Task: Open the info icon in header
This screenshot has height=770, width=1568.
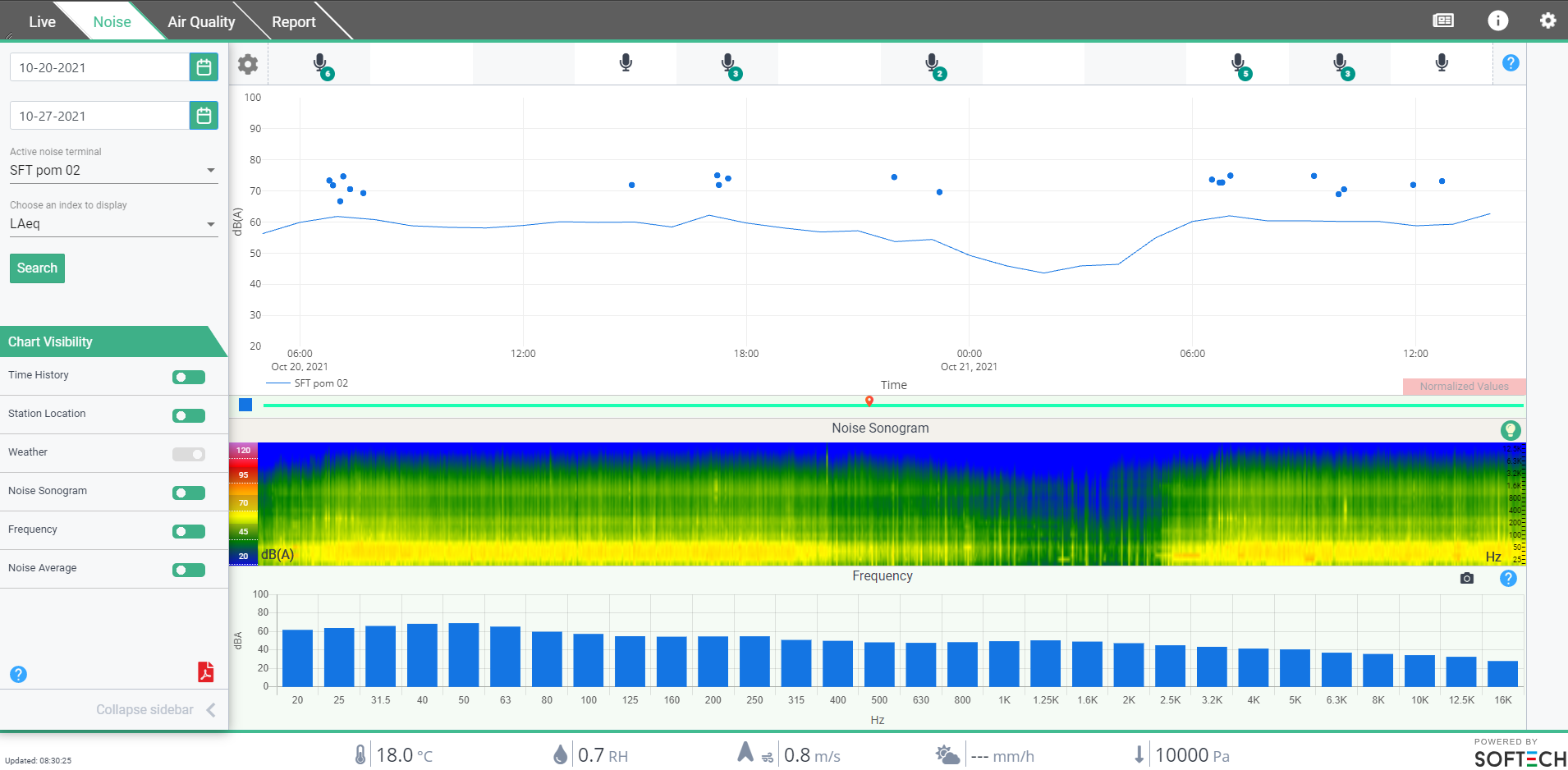Action: tap(1497, 21)
